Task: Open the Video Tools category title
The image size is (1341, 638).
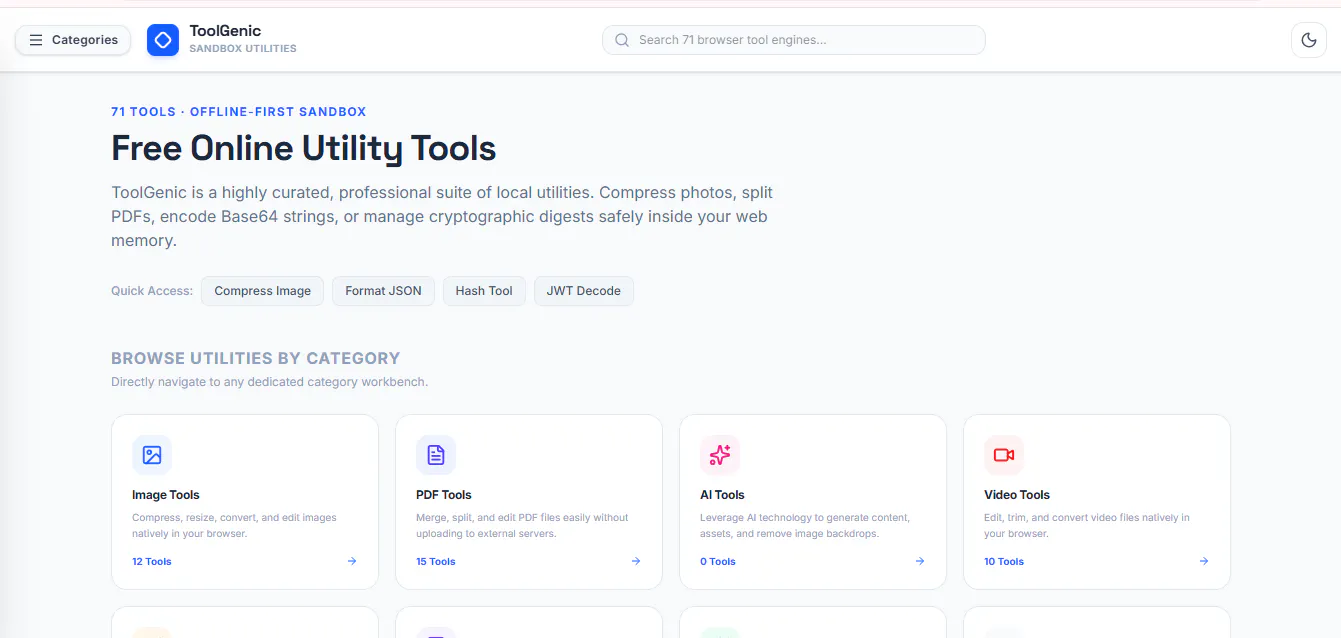Action: 1017,495
